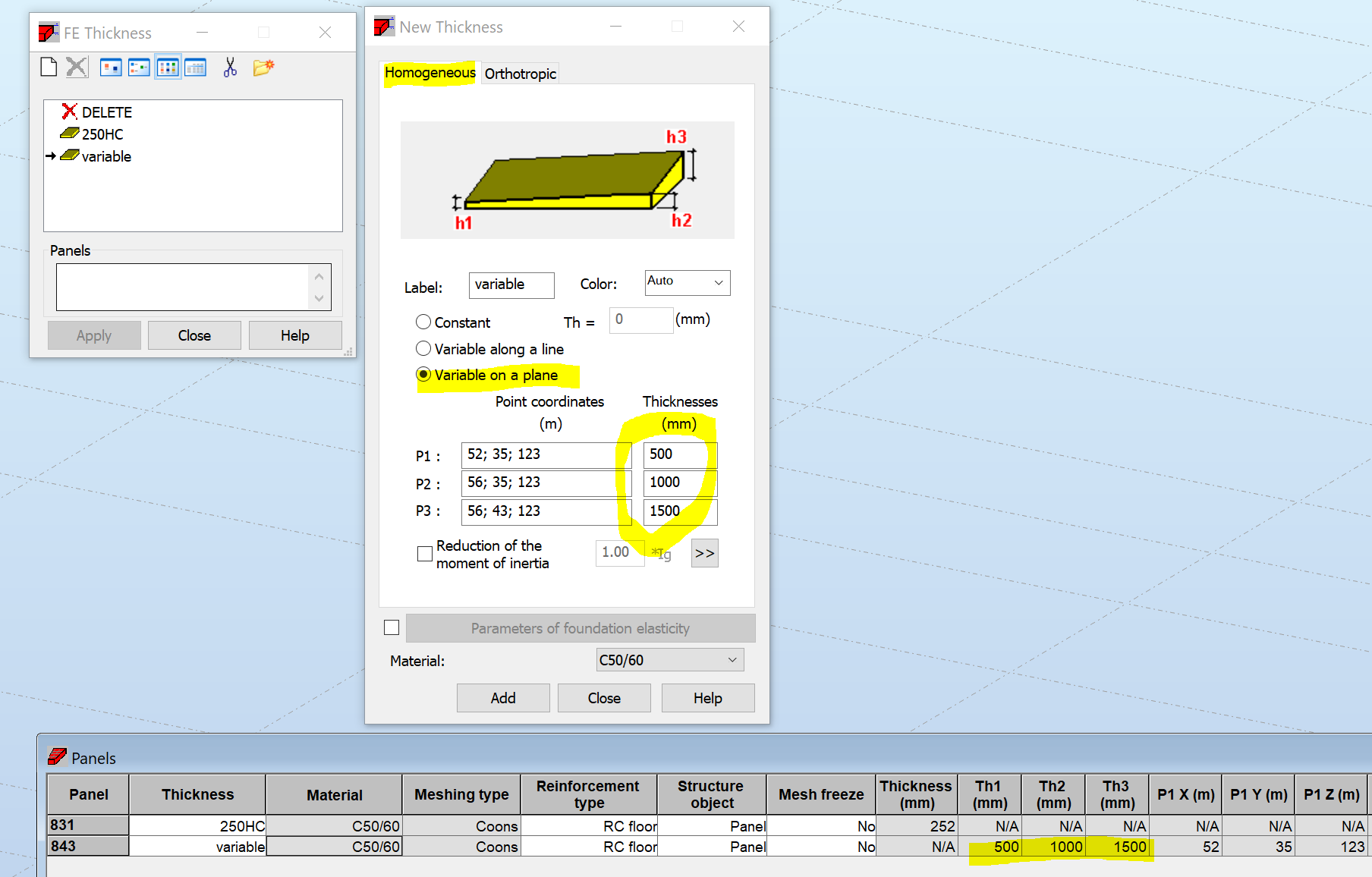
Task: Select the list view icon
Action: point(167,67)
